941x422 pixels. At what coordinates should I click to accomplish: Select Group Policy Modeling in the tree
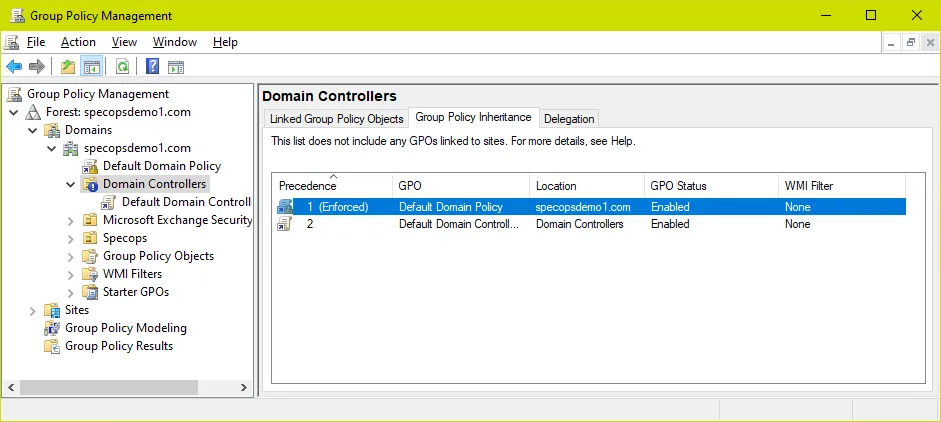tap(125, 328)
